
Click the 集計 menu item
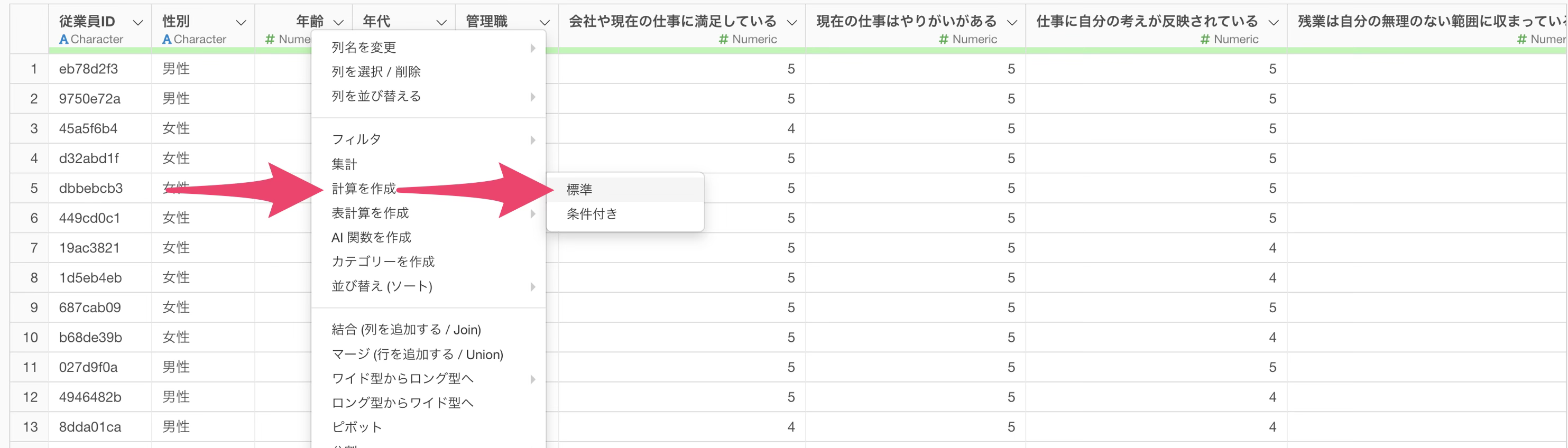(x=344, y=164)
